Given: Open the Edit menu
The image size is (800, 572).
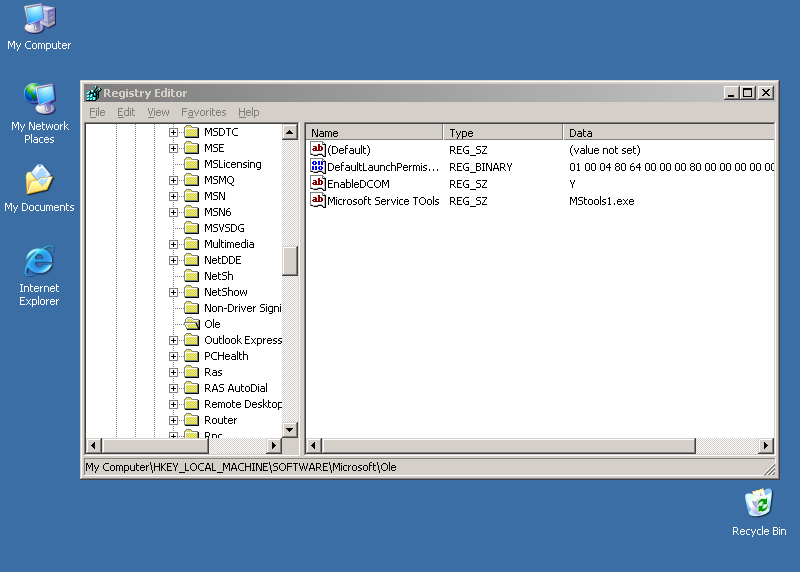Looking at the screenshot, I should [126, 112].
